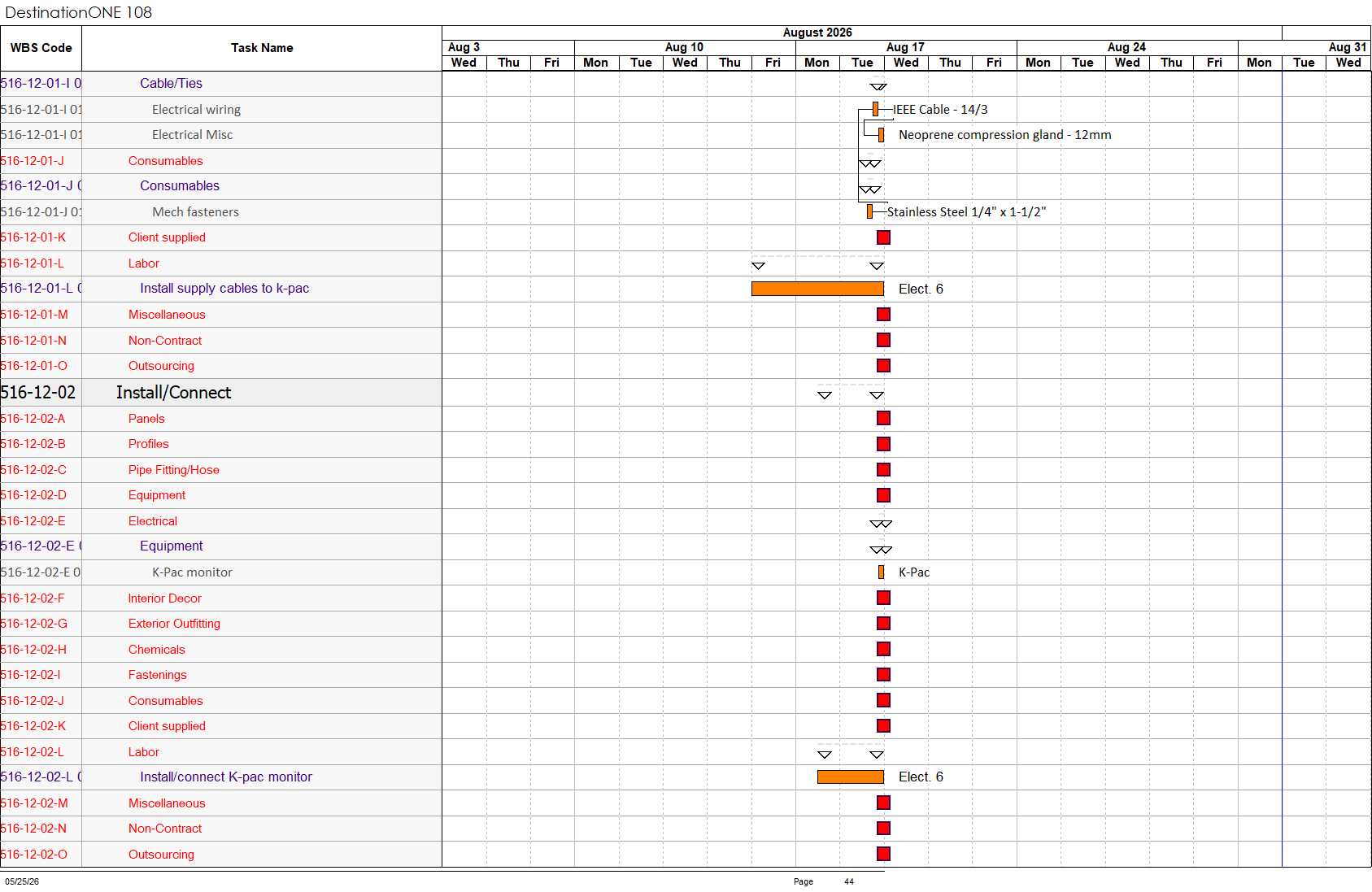The height and width of the screenshot is (892, 1372).
Task: Click red milestone in 516-12-02-D Equipment row
Action: tap(883, 495)
